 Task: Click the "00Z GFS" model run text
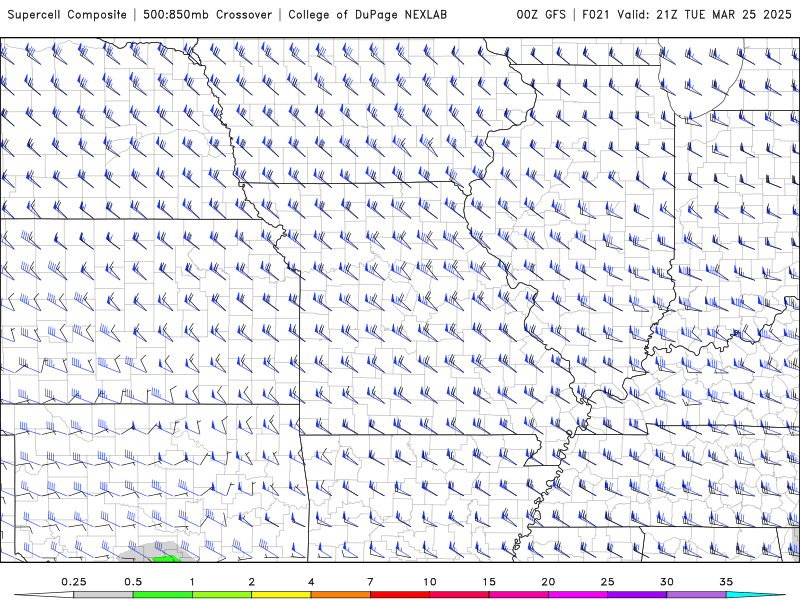click(x=541, y=15)
